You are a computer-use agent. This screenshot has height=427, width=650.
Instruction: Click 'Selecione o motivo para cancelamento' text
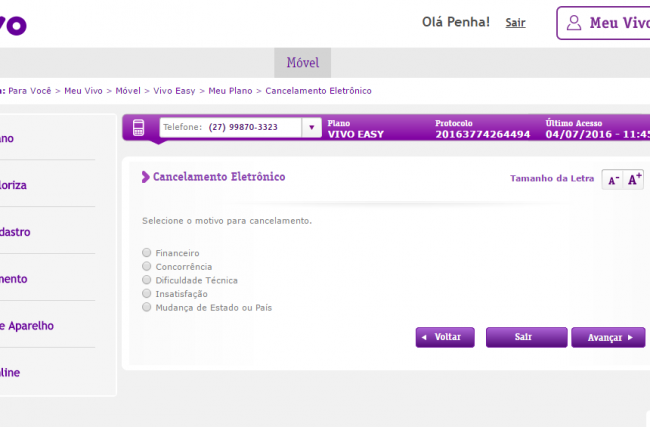227,221
